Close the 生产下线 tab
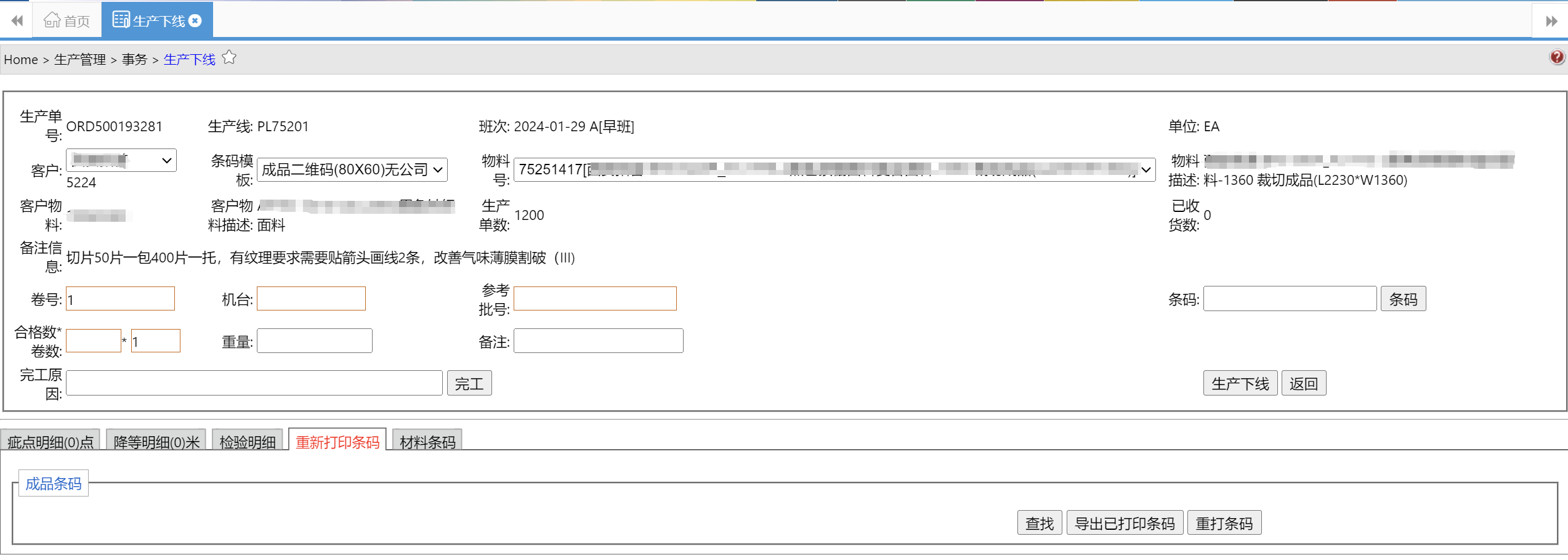The height and width of the screenshot is (560, 1568). coord(195,20)
